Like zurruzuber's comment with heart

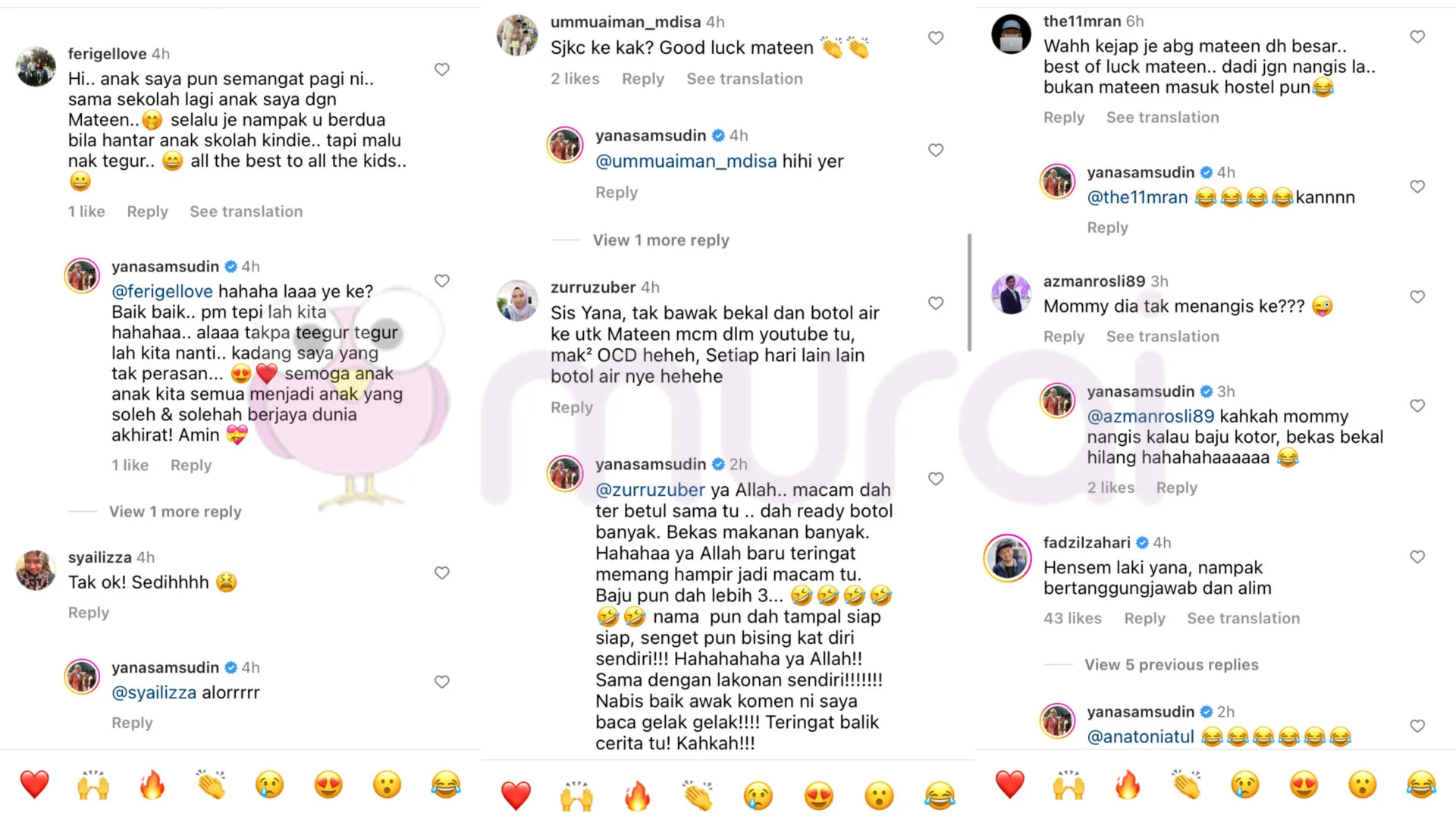[936, 303]
